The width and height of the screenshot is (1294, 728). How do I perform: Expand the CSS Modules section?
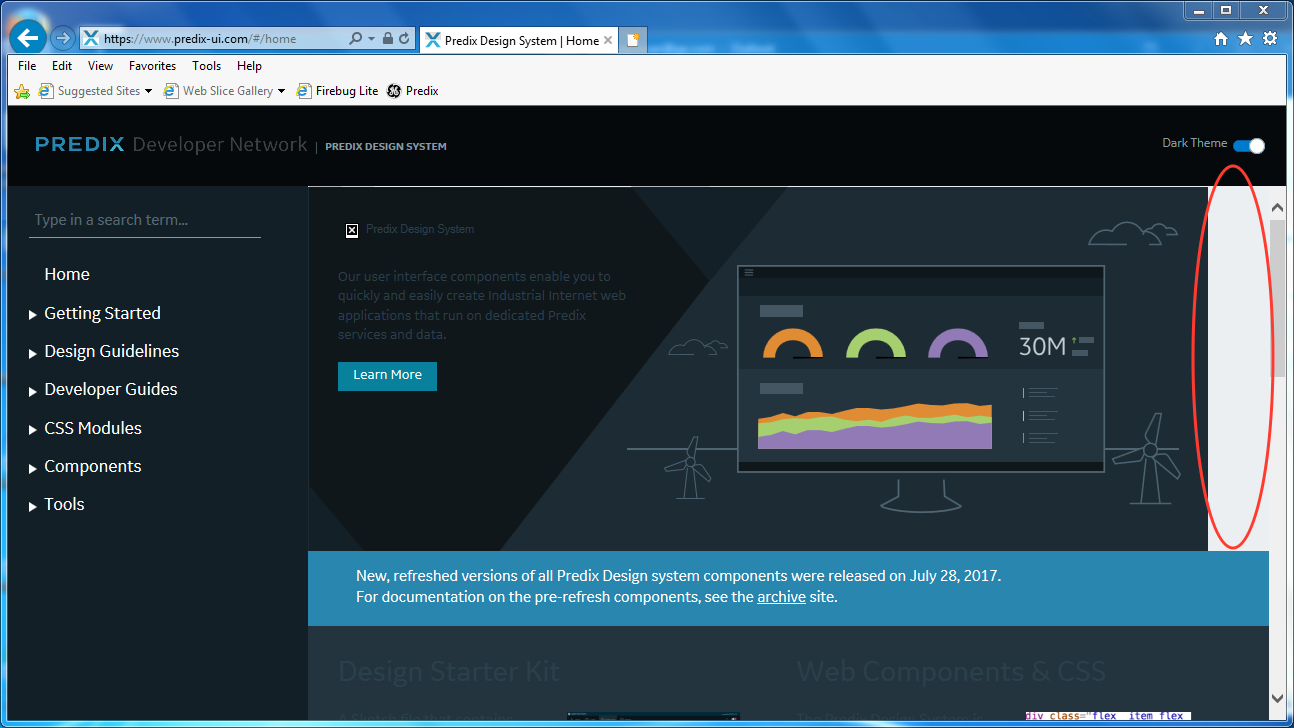pos(92,428)
